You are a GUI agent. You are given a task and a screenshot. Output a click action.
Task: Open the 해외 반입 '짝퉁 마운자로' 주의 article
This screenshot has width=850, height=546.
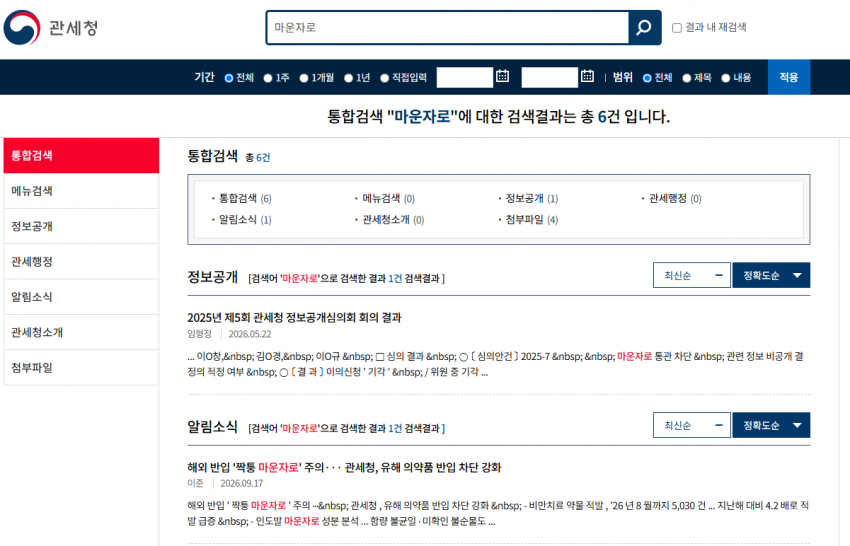(344, 467)
